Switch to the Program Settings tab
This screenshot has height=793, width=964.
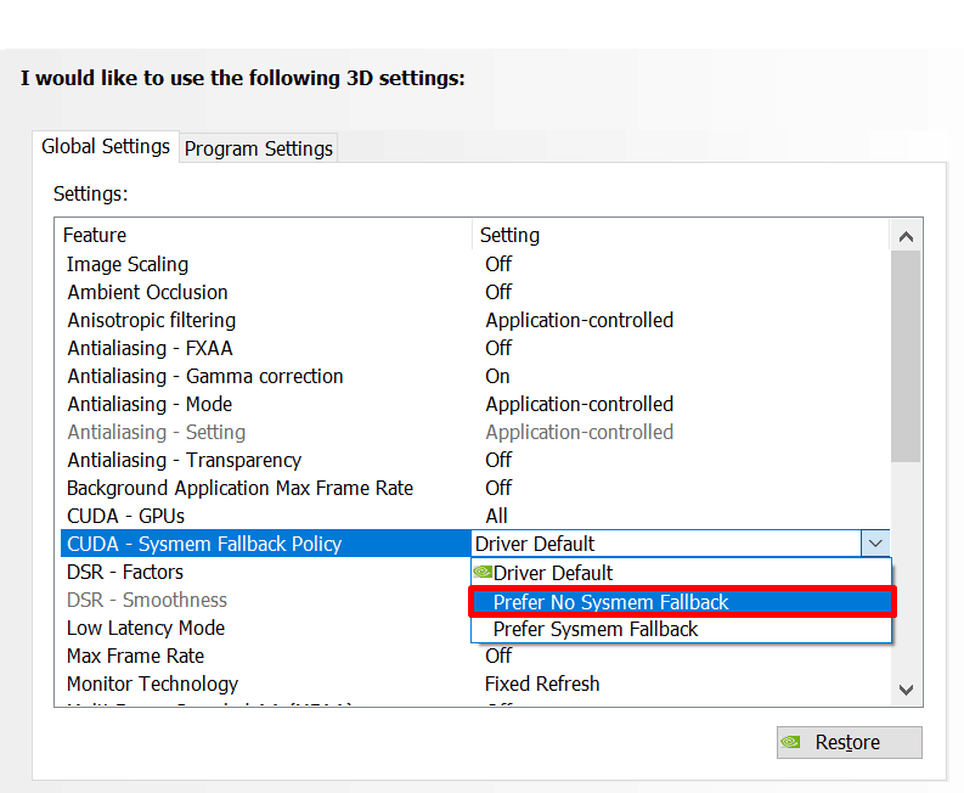[258, 148]
